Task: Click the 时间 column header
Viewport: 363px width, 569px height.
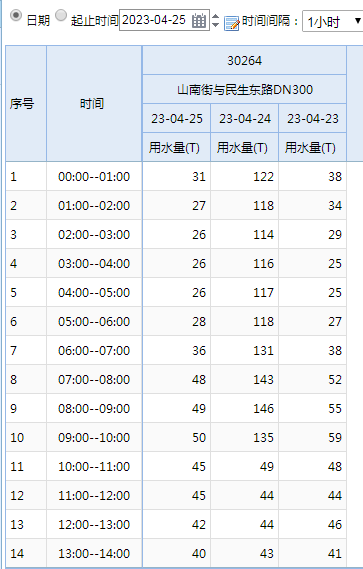Action: click(x=94, y=104)
